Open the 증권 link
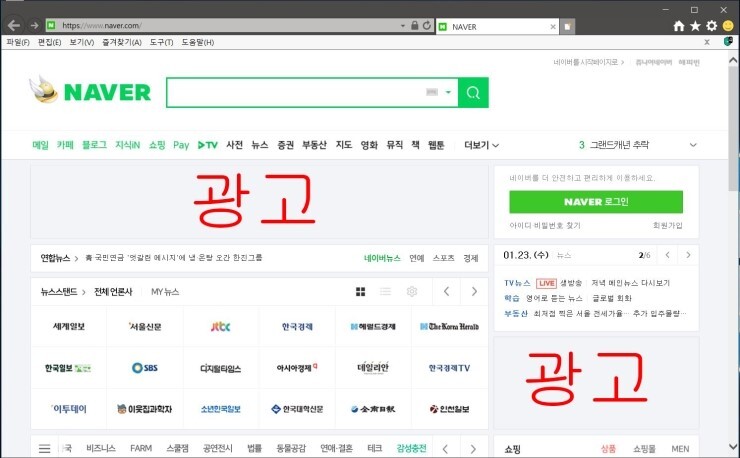The width and height of the screenshot is (740, 458). (x=286, y=145)
